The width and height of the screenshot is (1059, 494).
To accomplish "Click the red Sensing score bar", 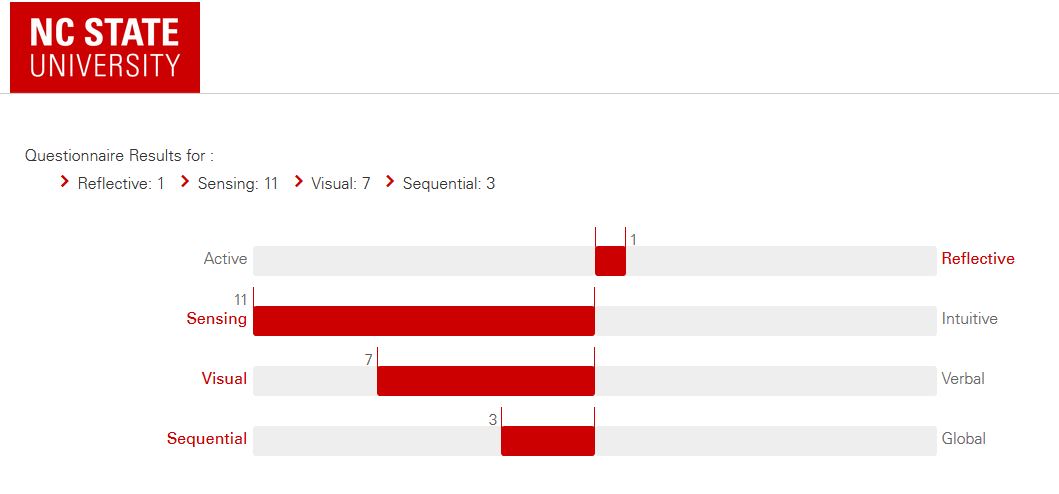I will pyautogui.click(x=423, y=321).
